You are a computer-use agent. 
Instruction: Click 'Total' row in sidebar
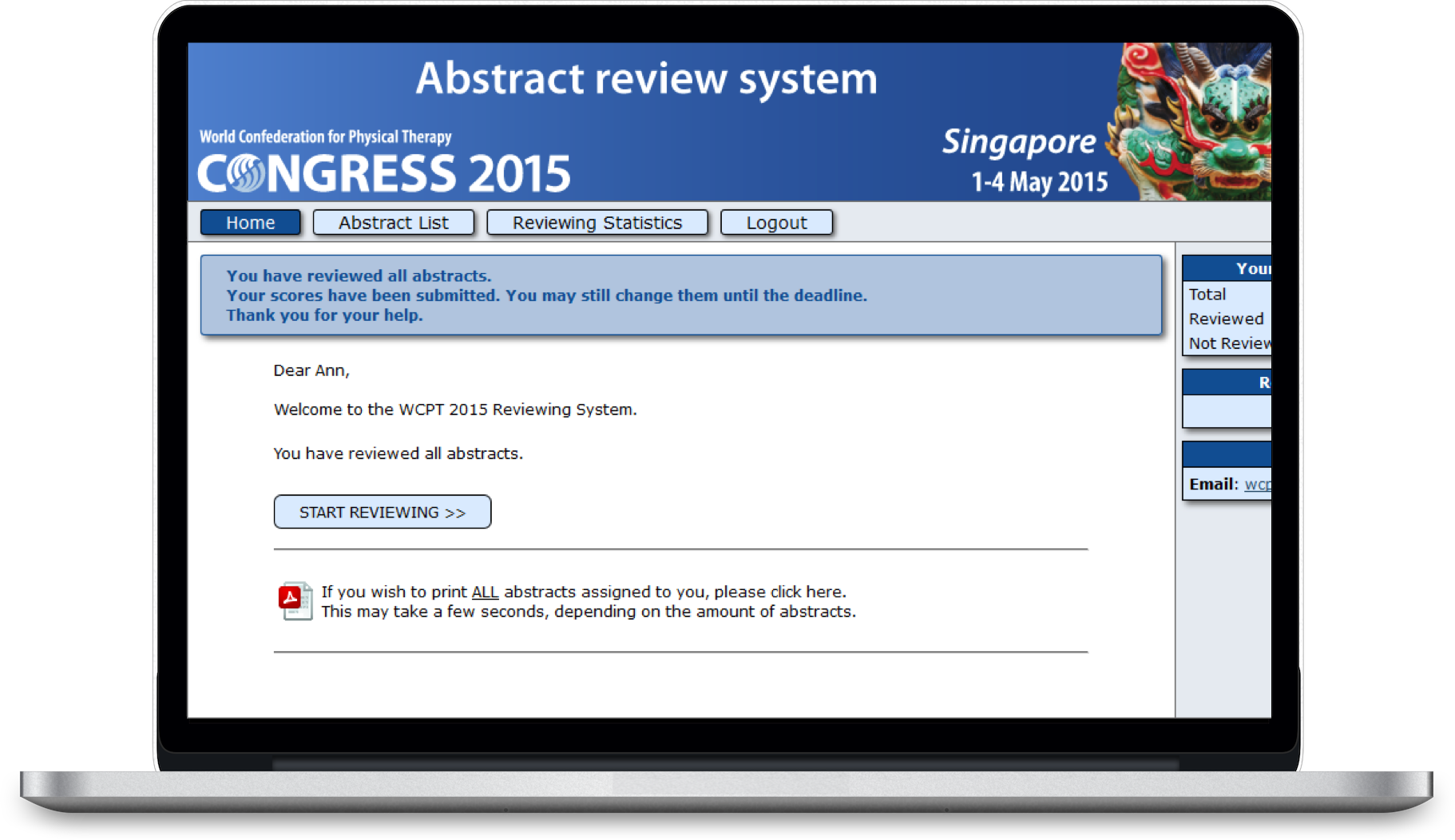1227,295
